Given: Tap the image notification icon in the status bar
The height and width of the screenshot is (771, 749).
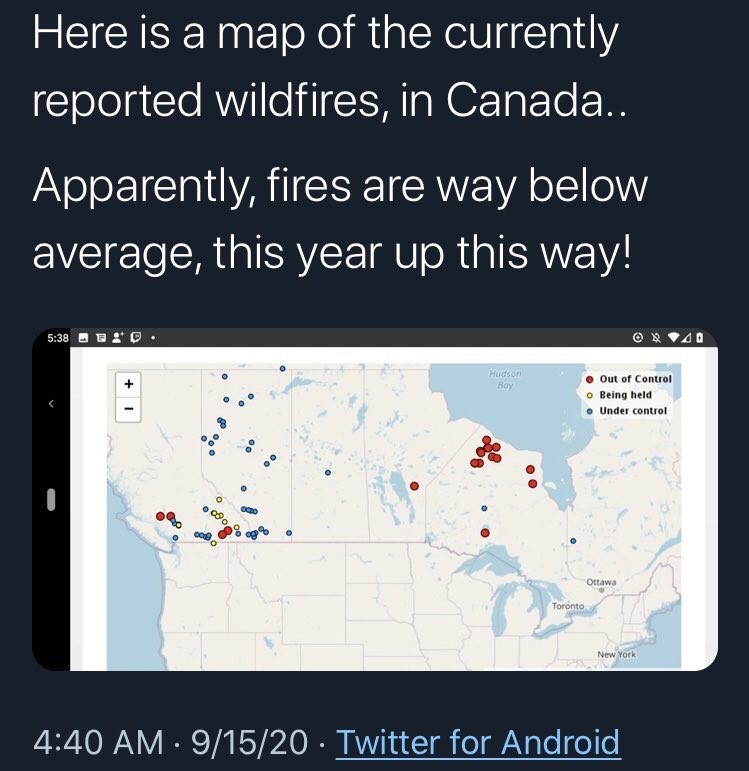Looking at the screenshot, I should pyautogui.click(x=84, y=338).
